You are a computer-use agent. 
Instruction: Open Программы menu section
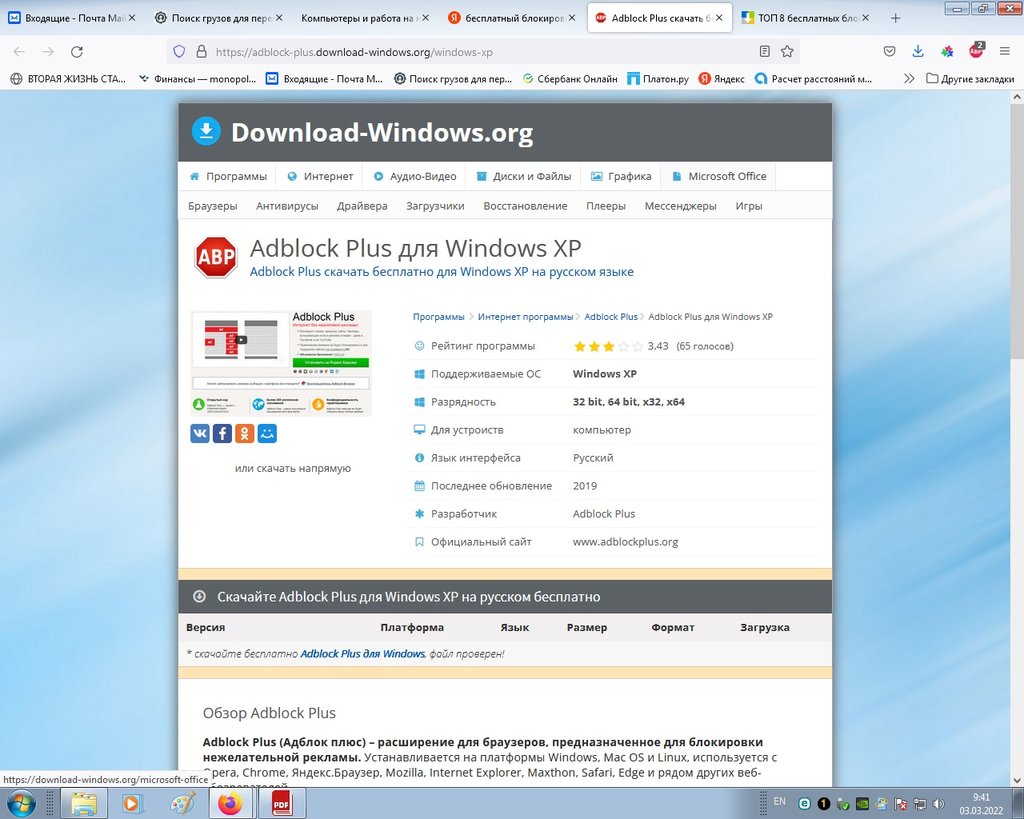click(x=227, y=176)
